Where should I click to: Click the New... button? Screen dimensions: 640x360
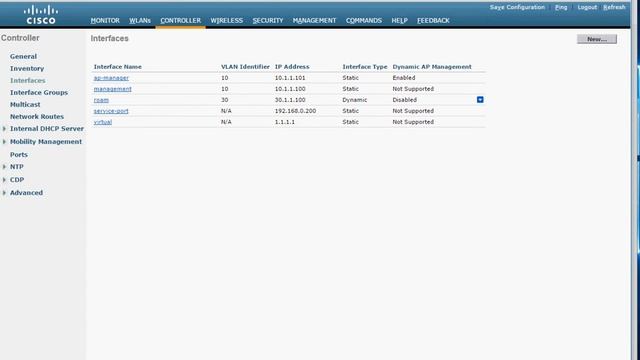point(597,39)
